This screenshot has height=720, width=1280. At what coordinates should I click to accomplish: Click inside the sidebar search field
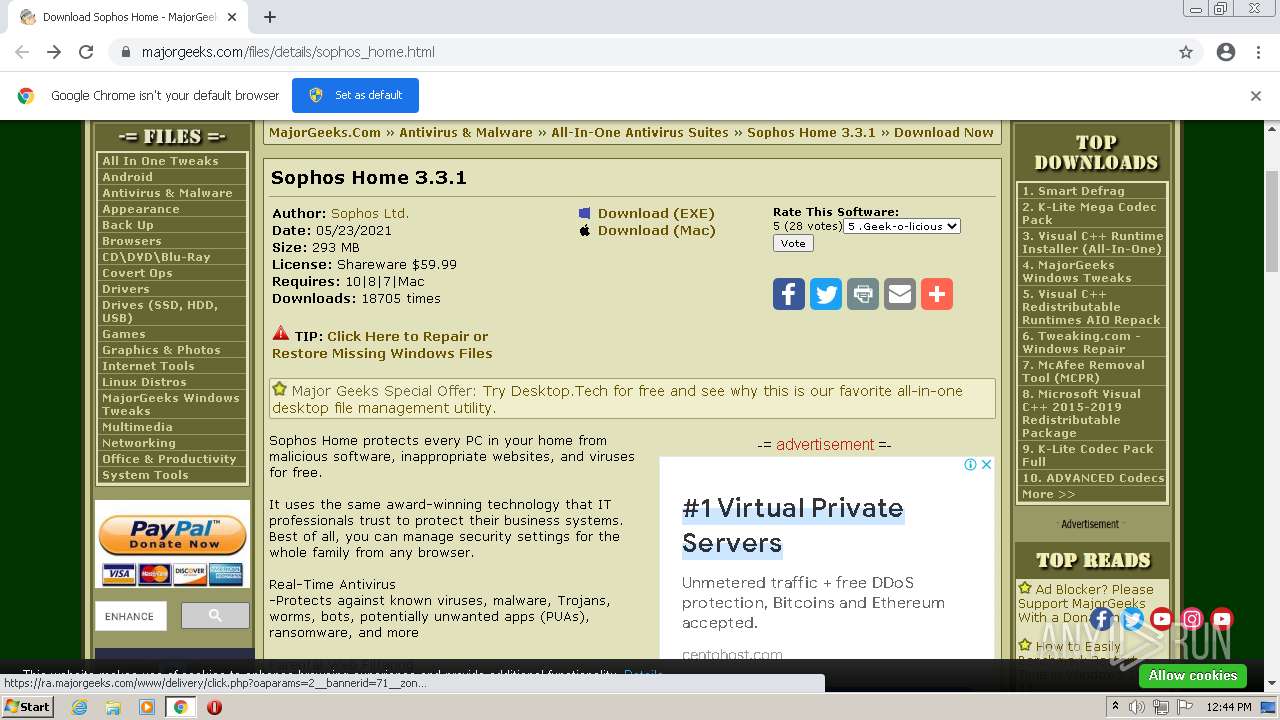tap(131, 616)
